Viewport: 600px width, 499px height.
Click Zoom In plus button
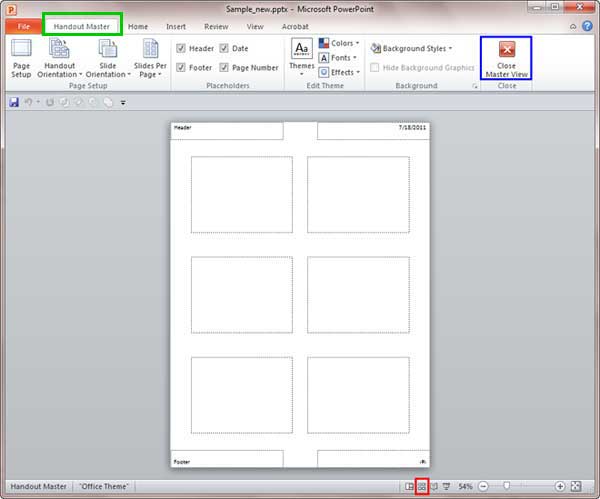[559, 486]
